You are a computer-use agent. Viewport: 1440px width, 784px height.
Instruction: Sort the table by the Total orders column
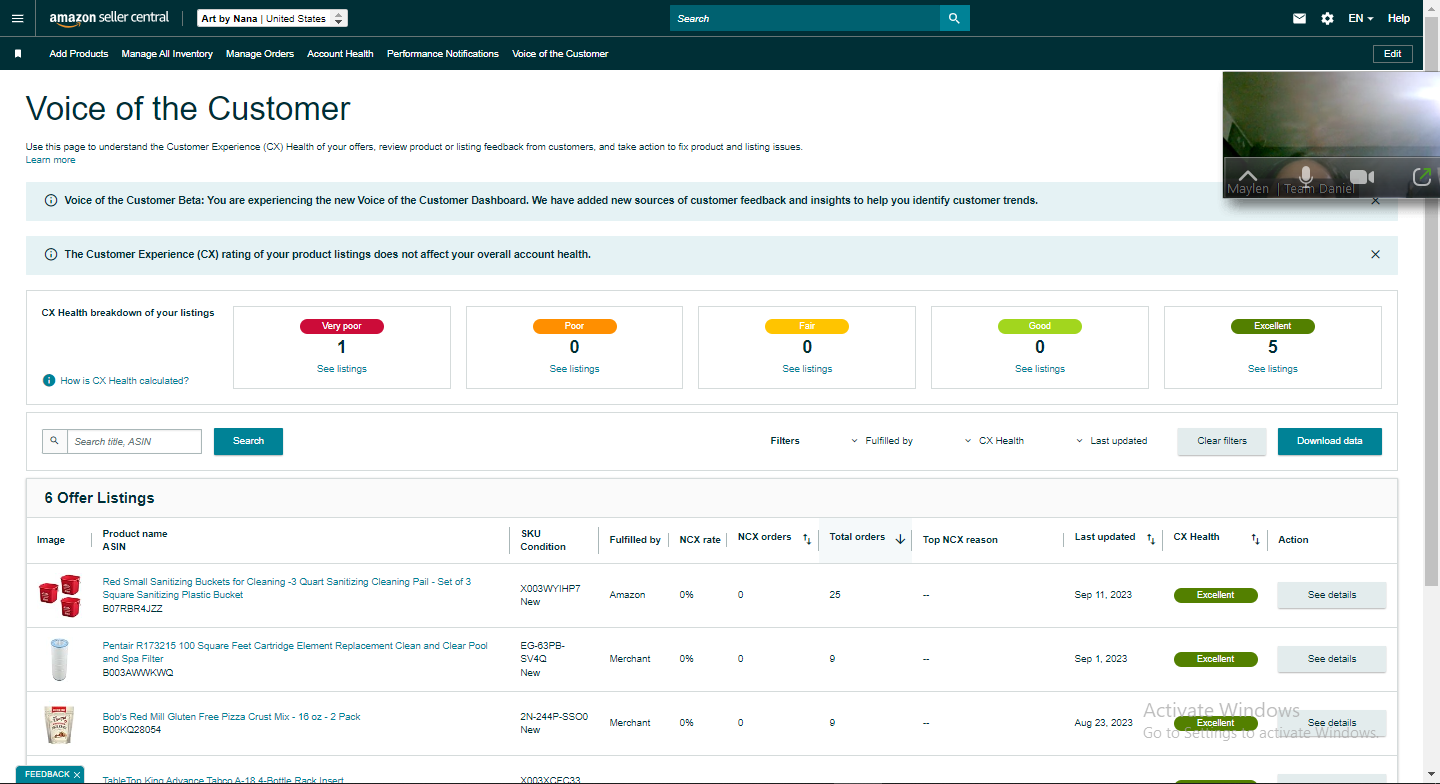click(900, 539)
